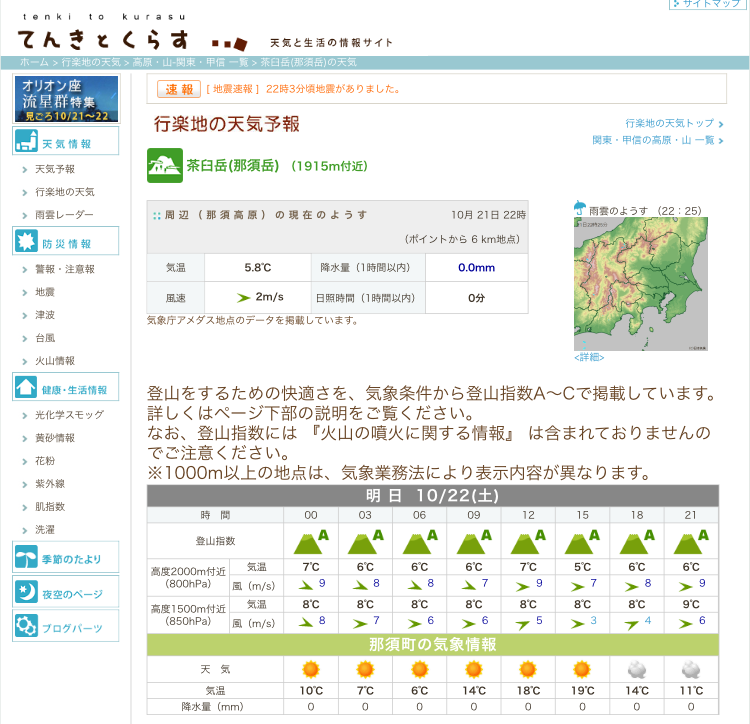The height and width of the screenshot is (724, 750).
Task: Open 地震 in the sidebar
Action: (x=45, y=292)
